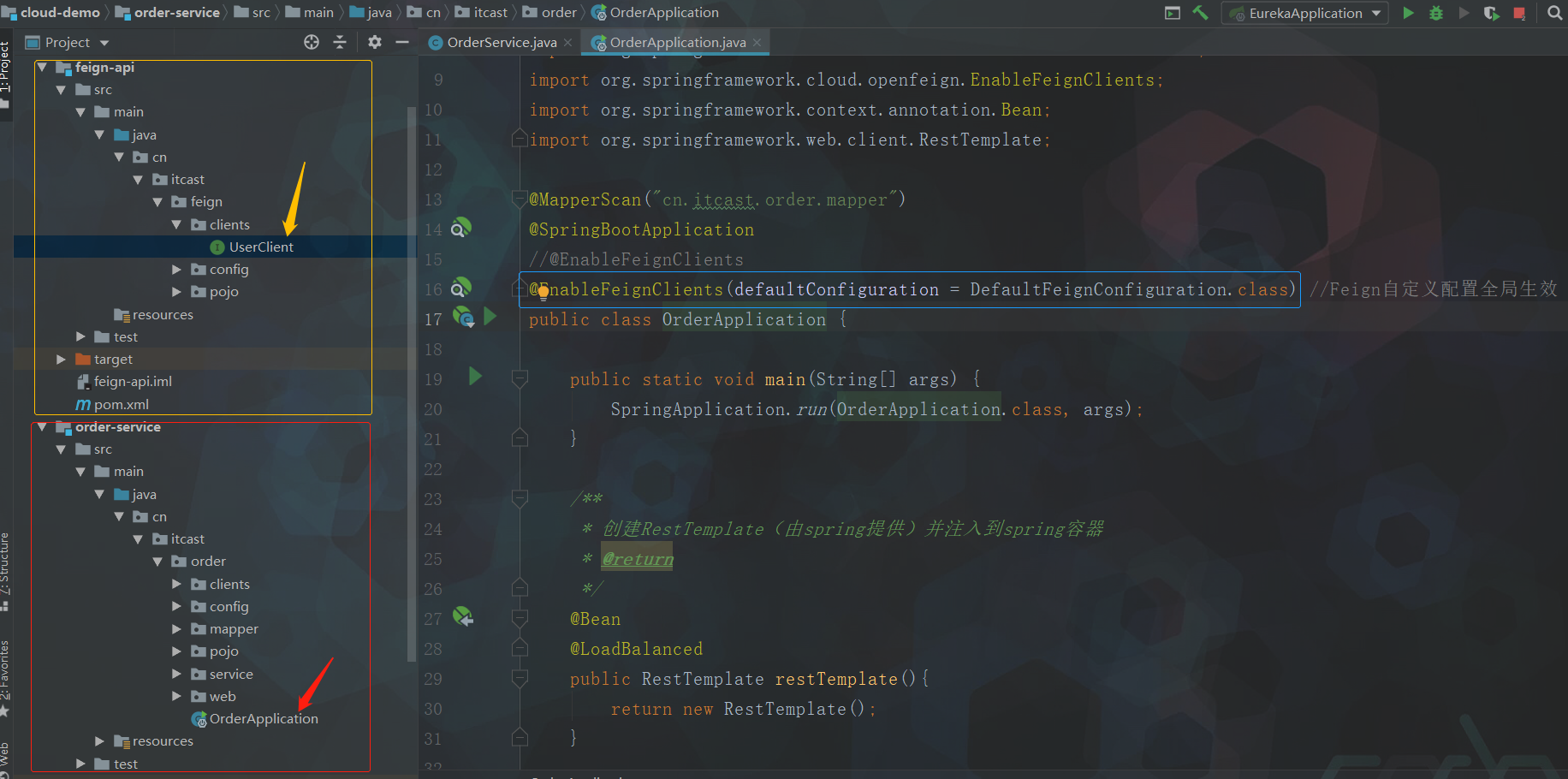Click cloud-demo in the breadcrumb bar
The width and height of the screenshot is (1568, 779).
(60, 13)
